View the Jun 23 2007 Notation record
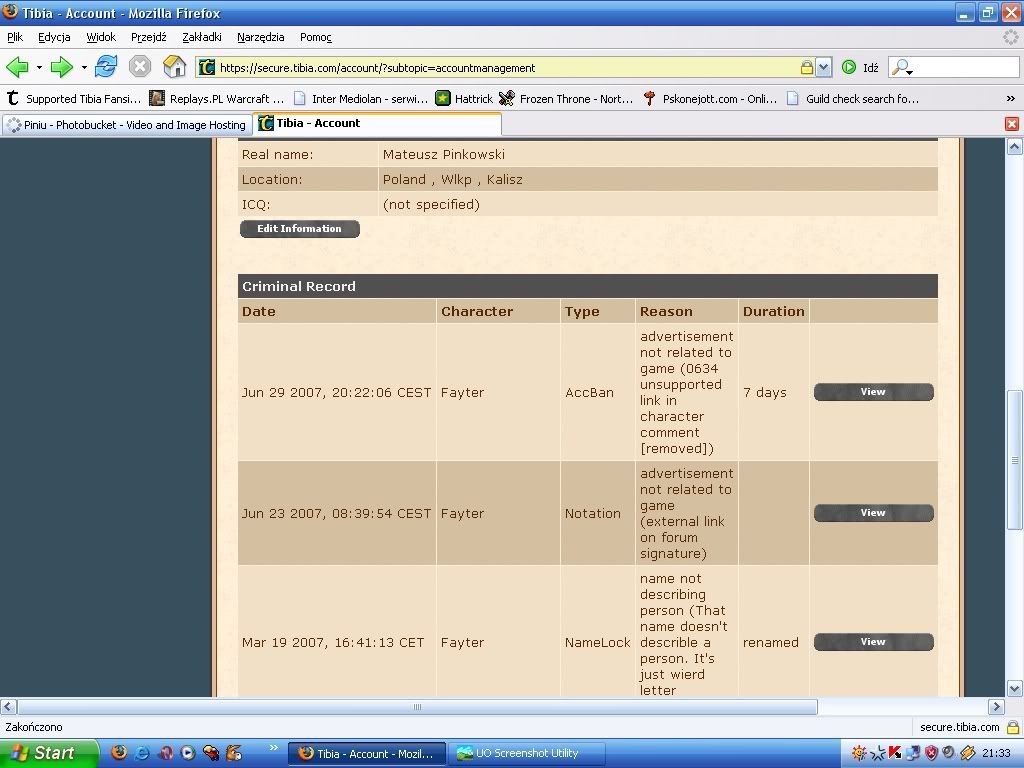 [873, 513]
